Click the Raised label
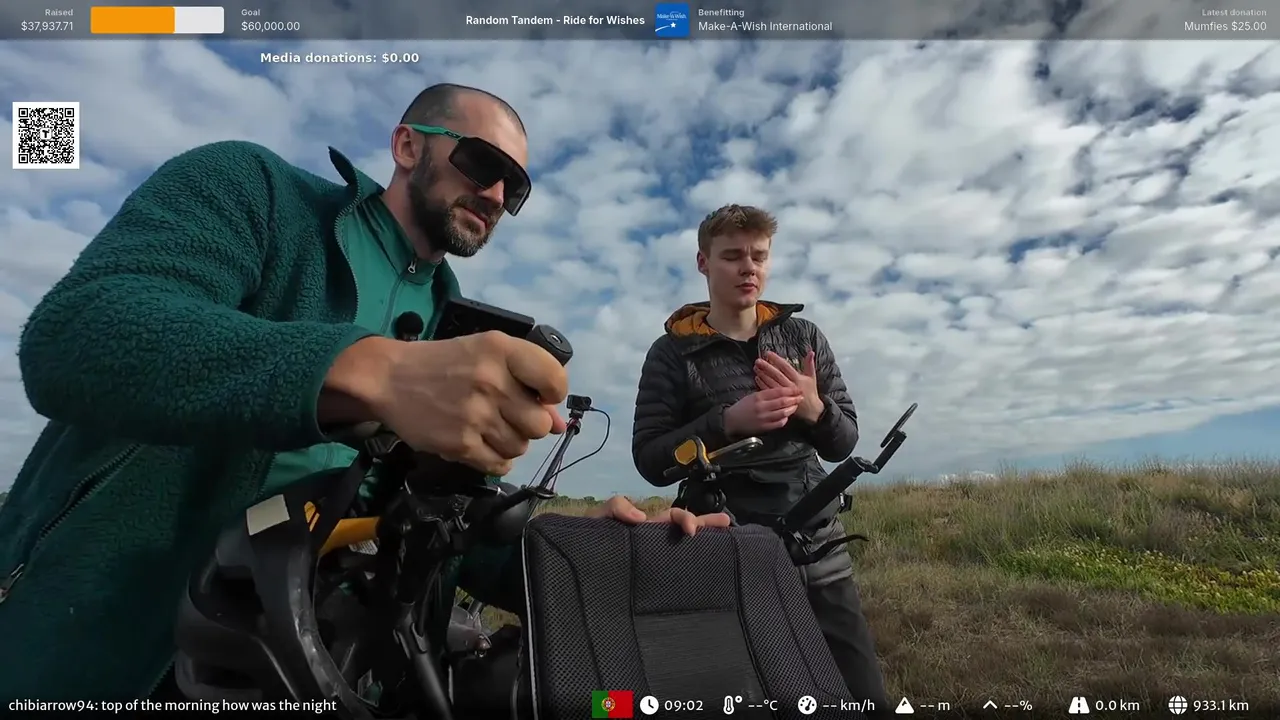Viewport: 1280px width, 720px height. tap(59, 12)
